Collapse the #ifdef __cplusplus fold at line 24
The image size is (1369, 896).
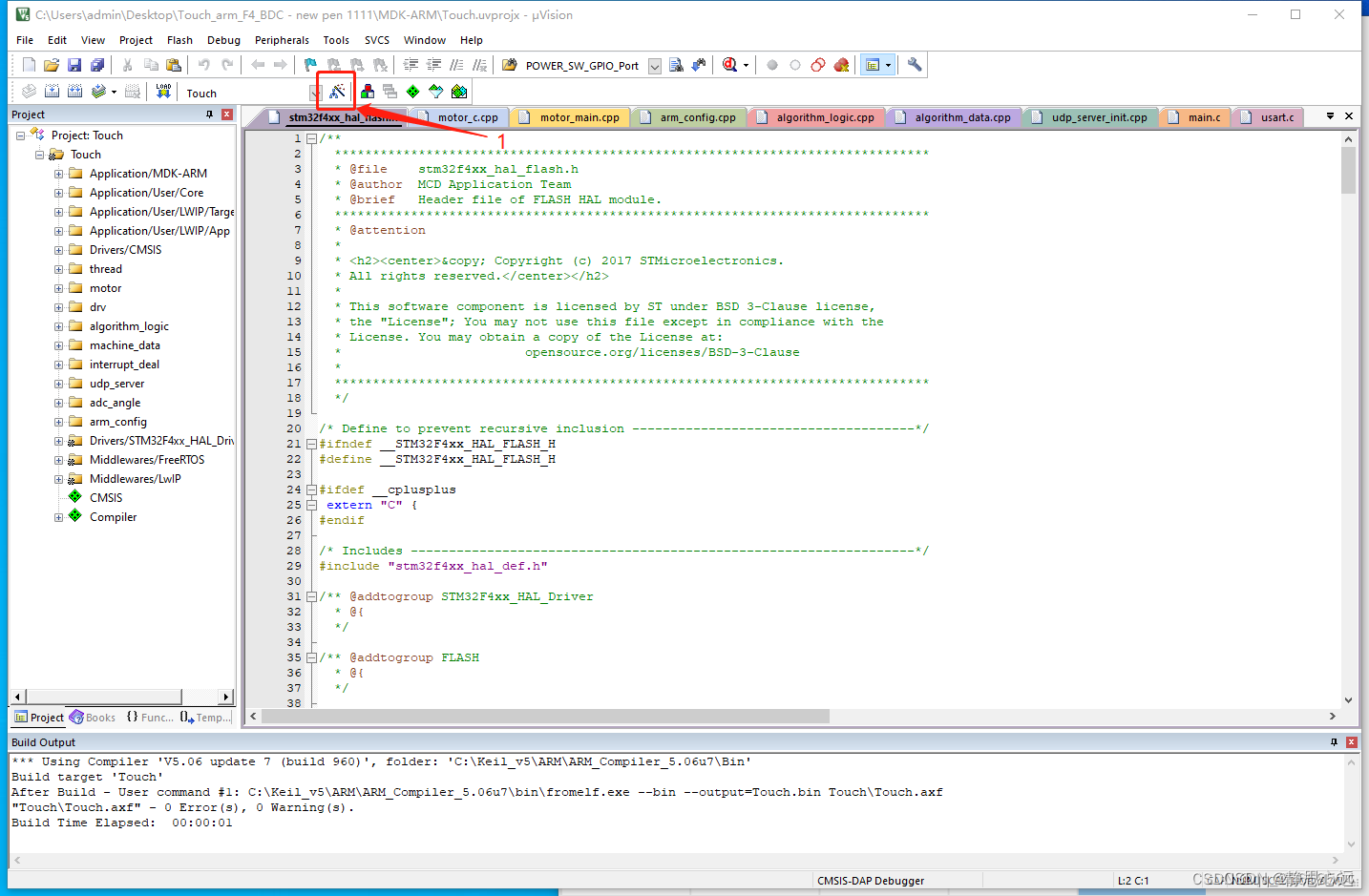(311, 490)
